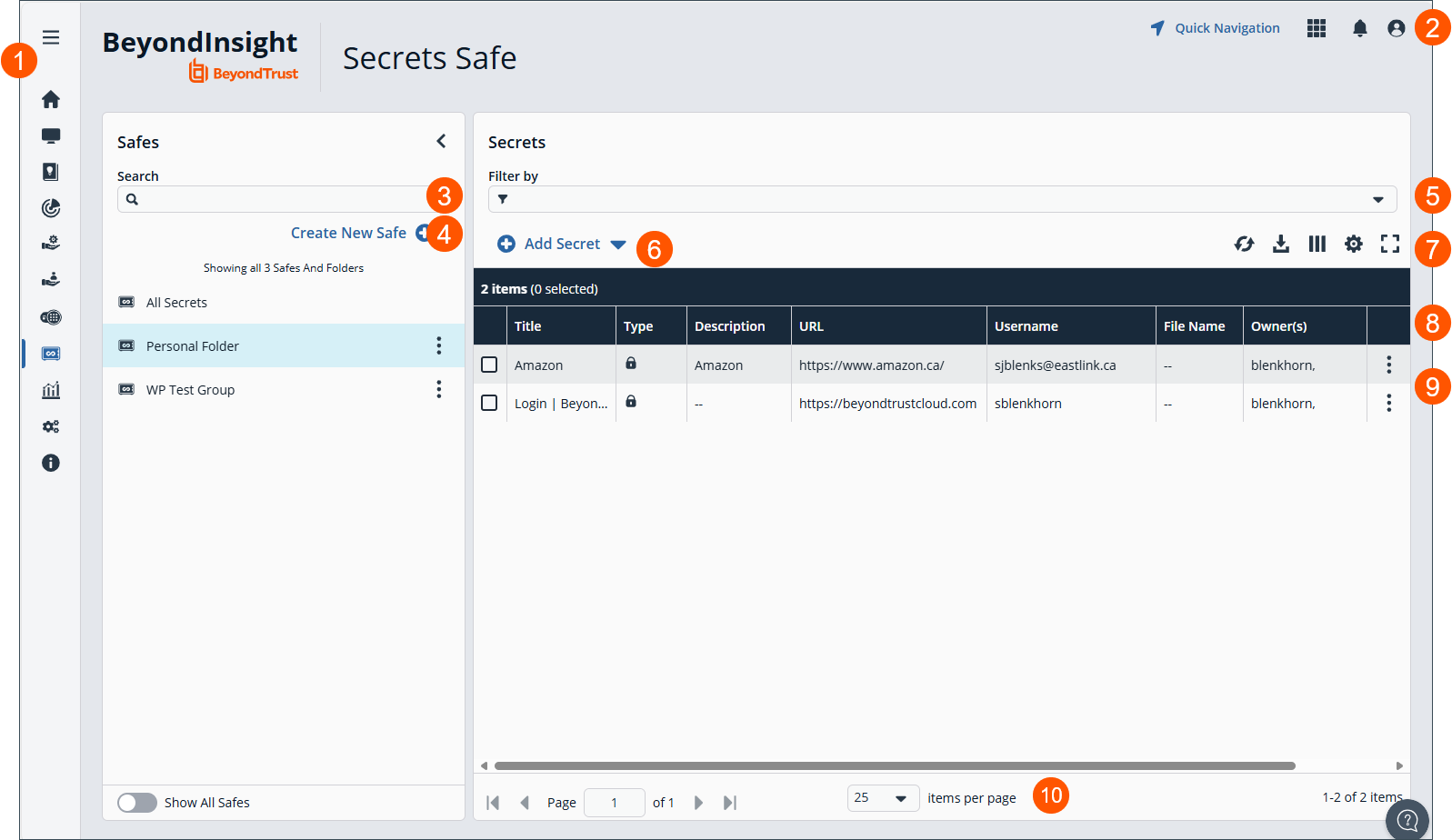Open the About info sidebar icon
Screen dimensions: 1452x840
pos(51,463)
